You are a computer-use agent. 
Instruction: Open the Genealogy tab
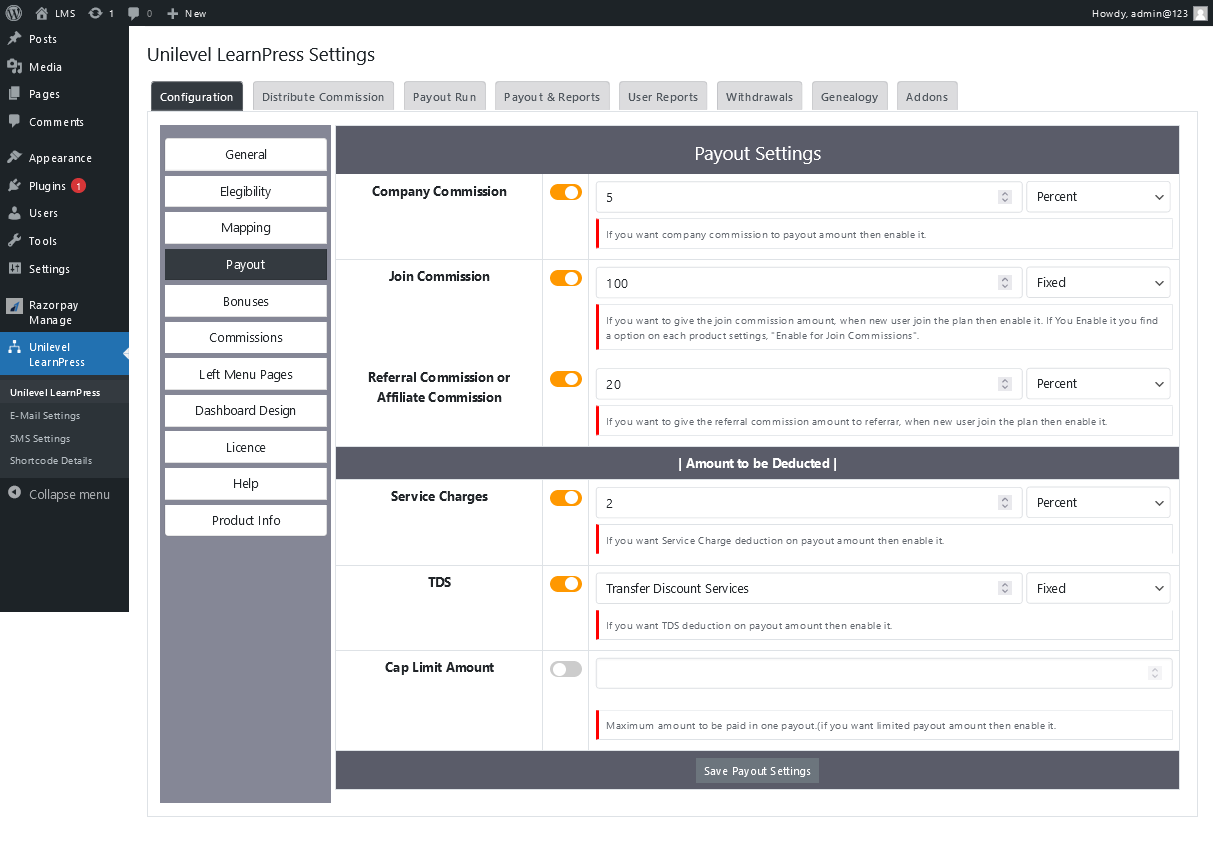click(849, 96)
